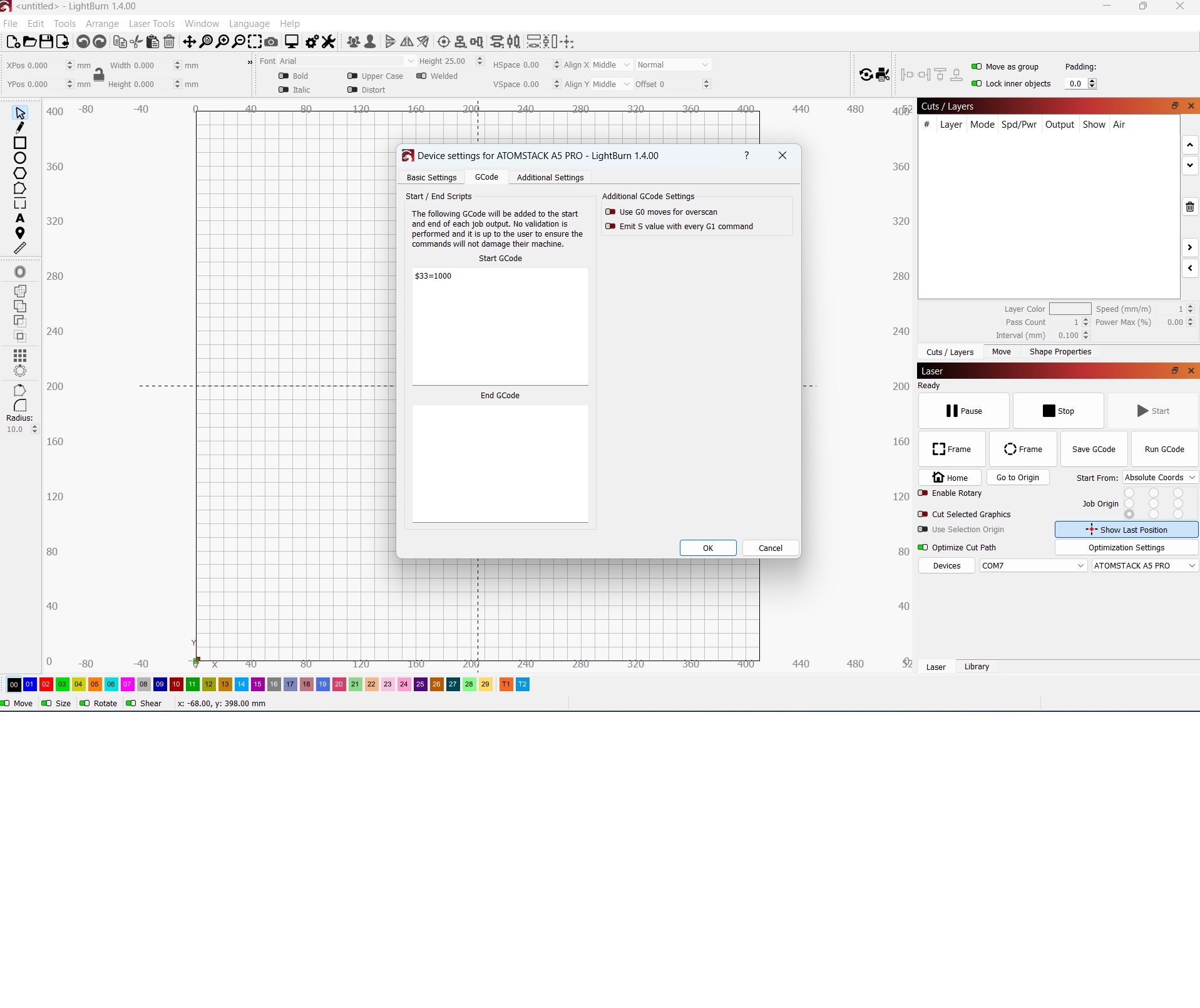Image resolution: width=1200 pixels, height=1008 pixels.
Task: Click OK in the device settings dialog
Action: tap(707, 548)
